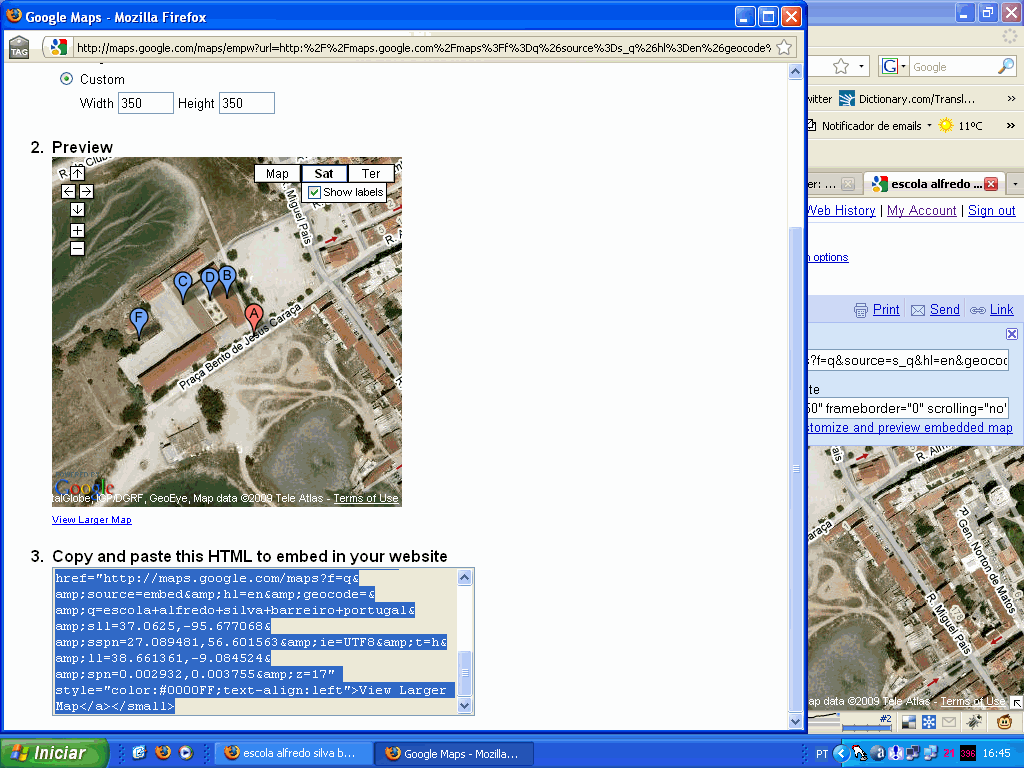Open My Account link

921,210
